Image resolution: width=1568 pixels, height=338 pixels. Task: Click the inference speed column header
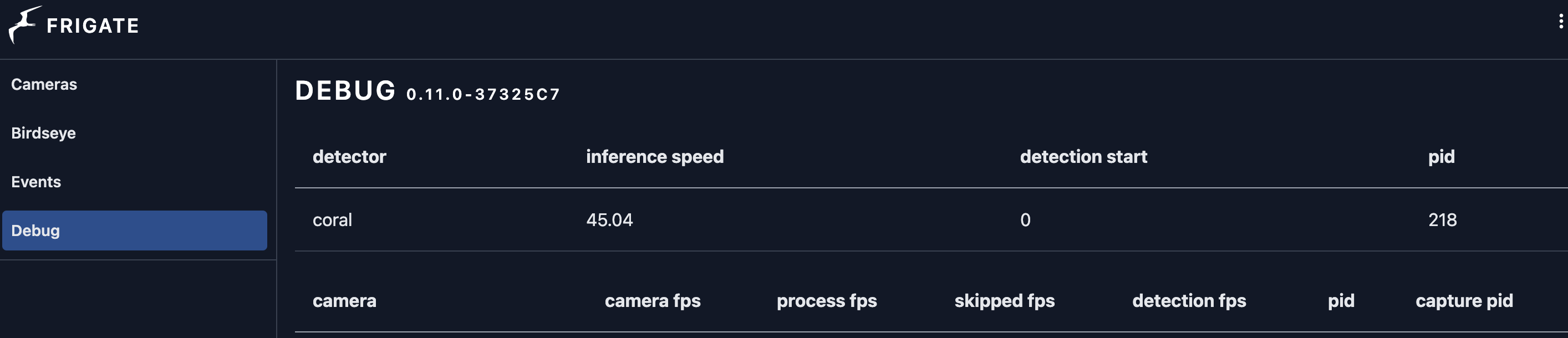(x=655, y=157)
